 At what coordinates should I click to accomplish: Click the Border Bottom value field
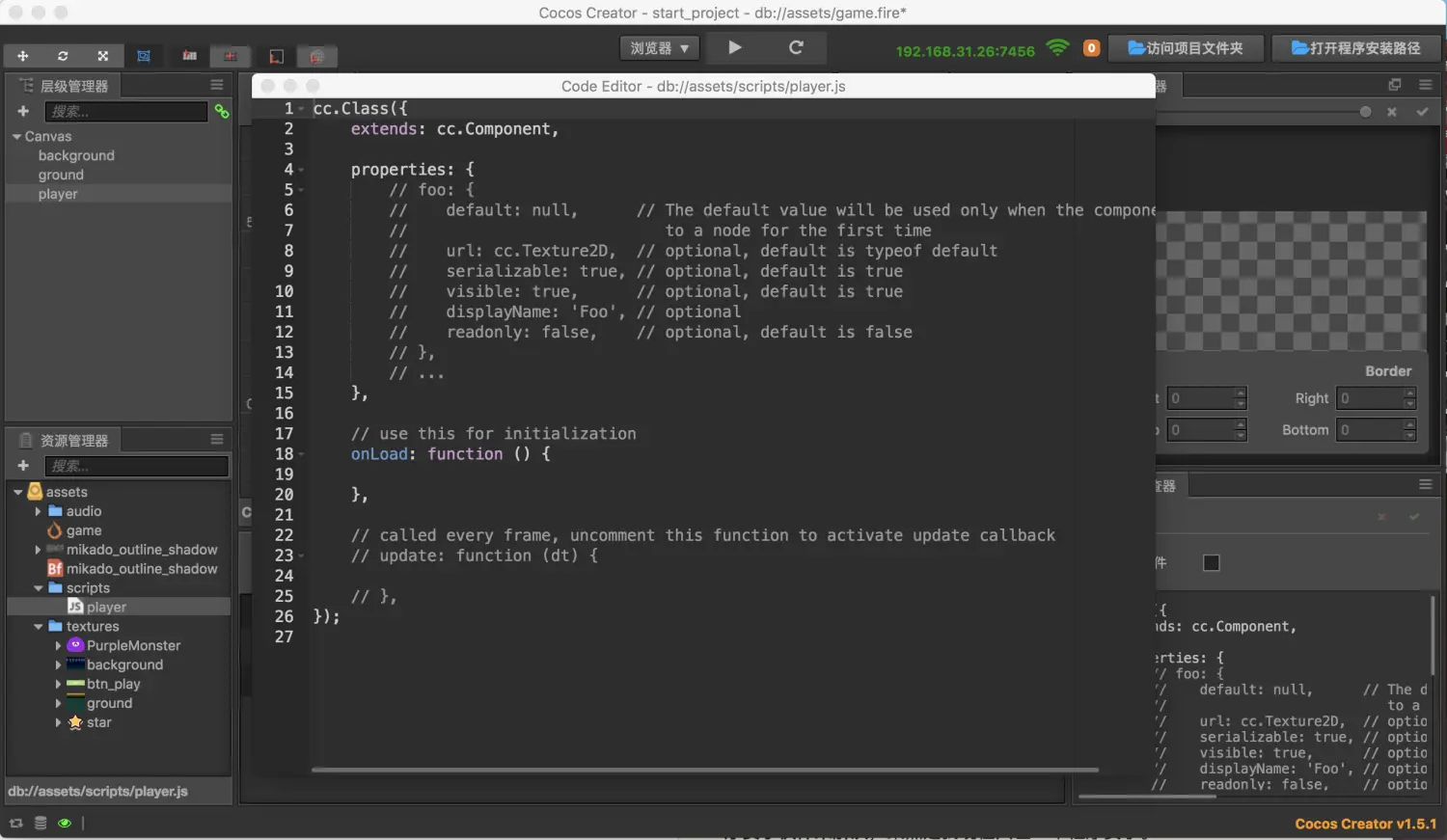pyautogui.click(x=1370, y=430)
